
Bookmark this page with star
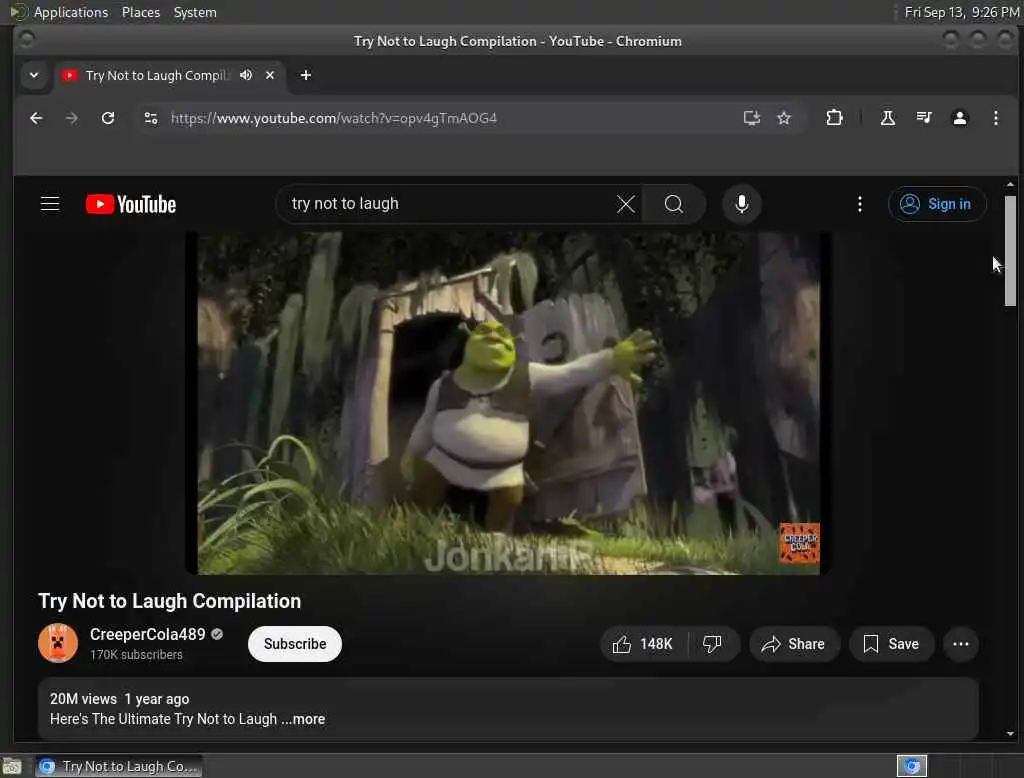pyautogui.click(x=784, y=118)
